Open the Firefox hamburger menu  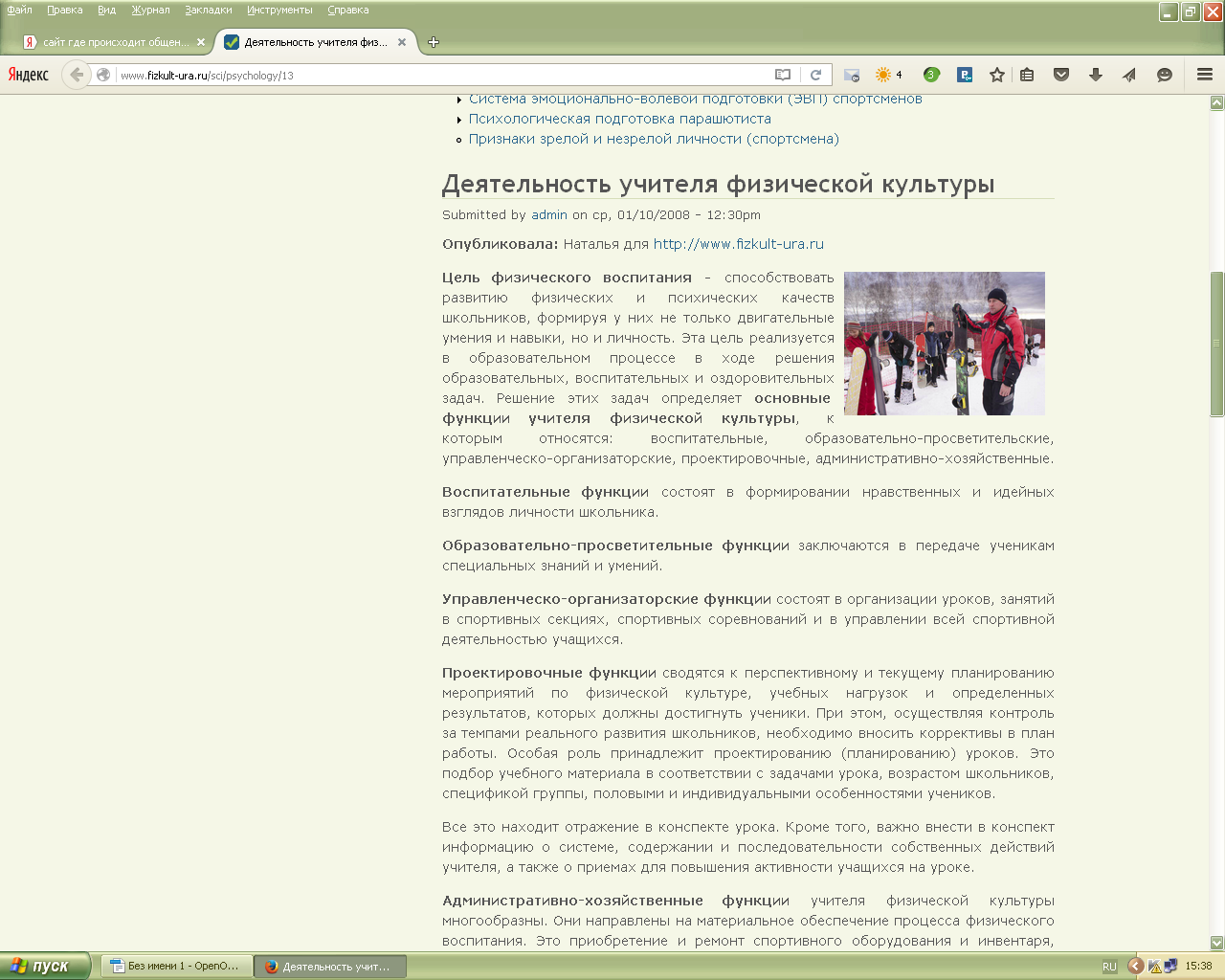pos(1205,75)
